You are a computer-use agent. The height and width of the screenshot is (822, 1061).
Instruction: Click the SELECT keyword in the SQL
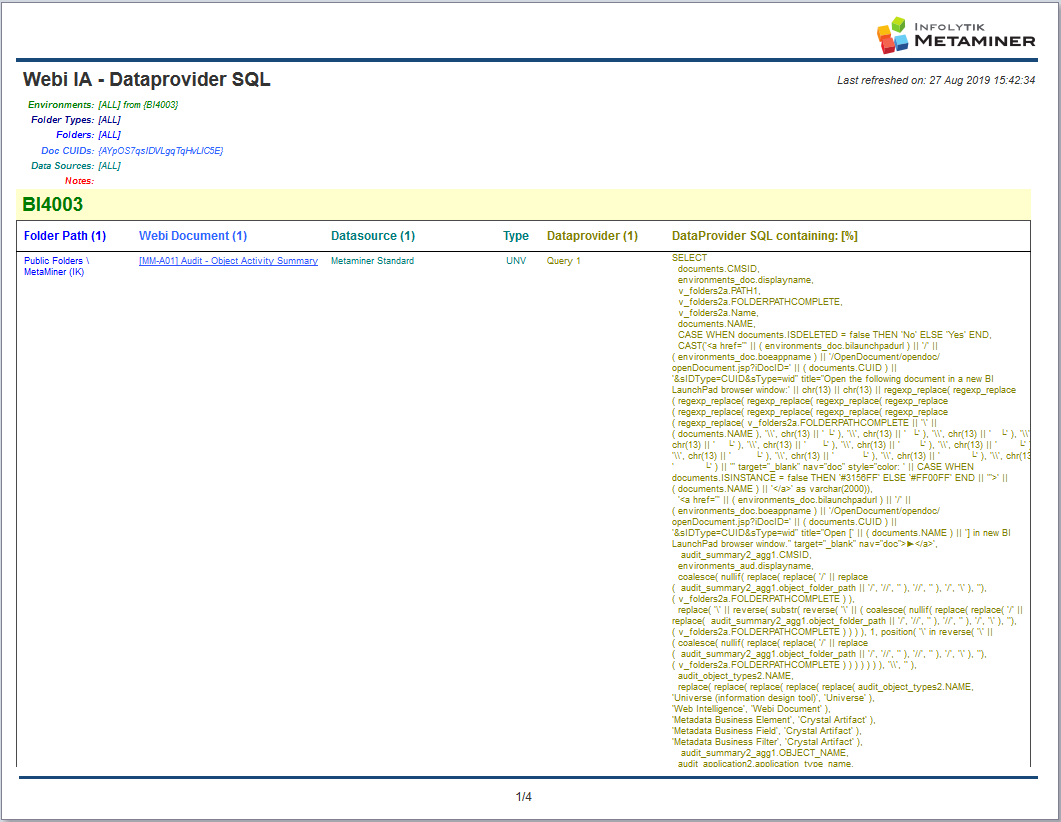[690, 258]
